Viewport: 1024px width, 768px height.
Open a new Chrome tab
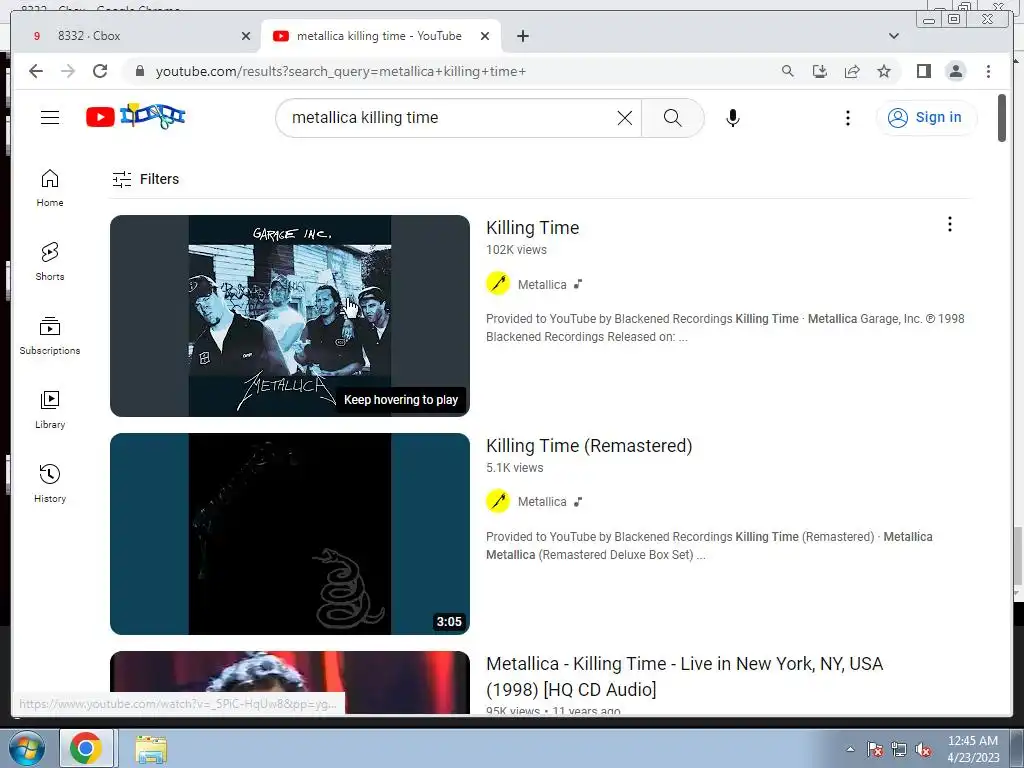[522, 36]
